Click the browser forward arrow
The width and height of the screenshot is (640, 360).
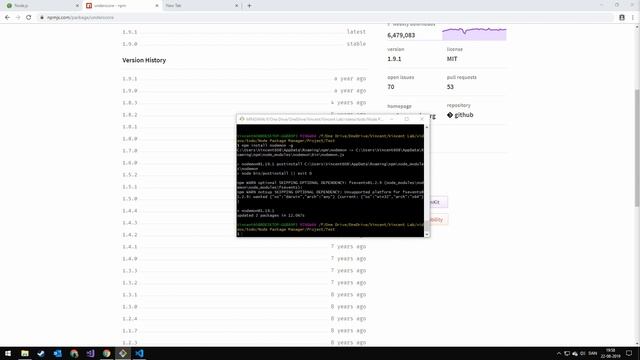[18, 18]
